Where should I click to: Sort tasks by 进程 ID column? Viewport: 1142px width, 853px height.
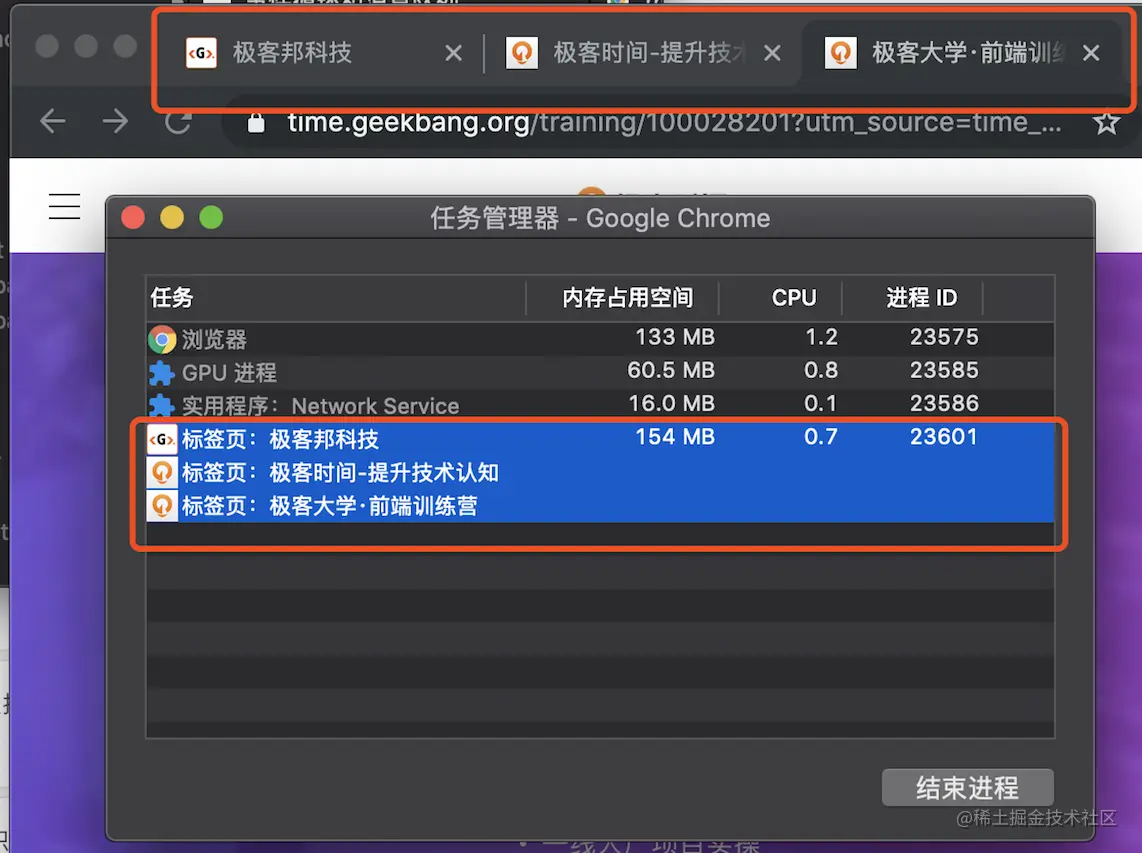coord(922,297)
